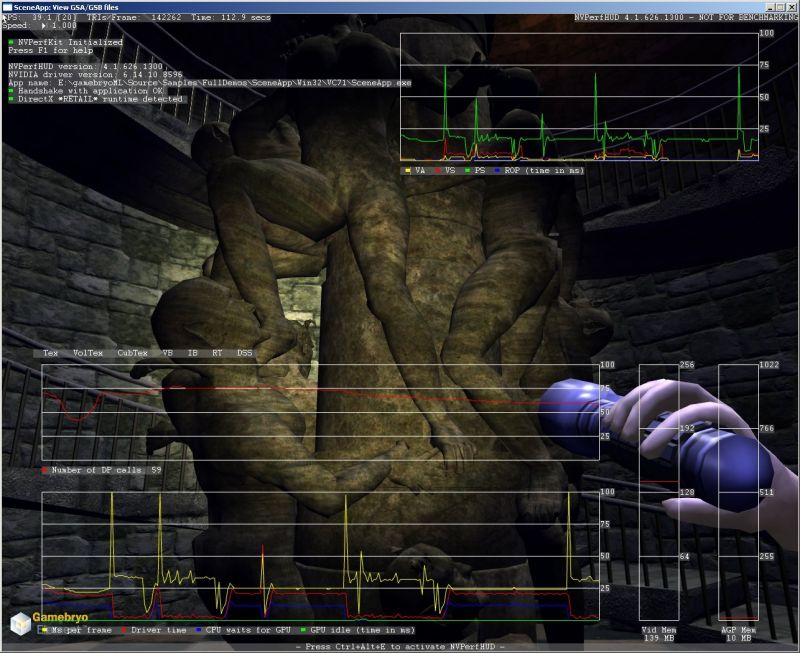Click the 'DirectX *RETAIL* runtime detected' text
This screenshot has height=653, width=800.
pyautogui.click(x=100, y=99)
